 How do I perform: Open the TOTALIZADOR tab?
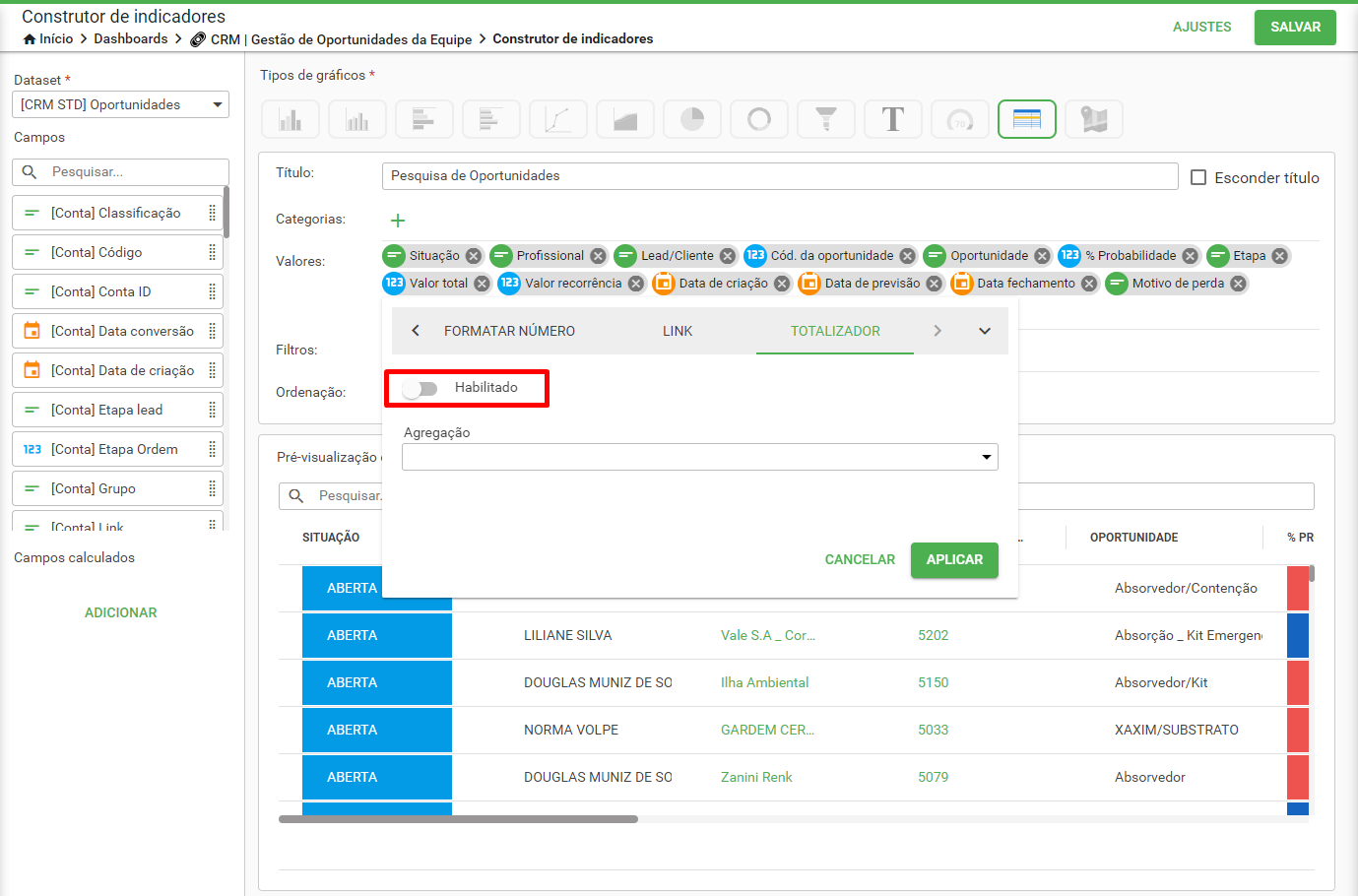[x=835, y=331]
